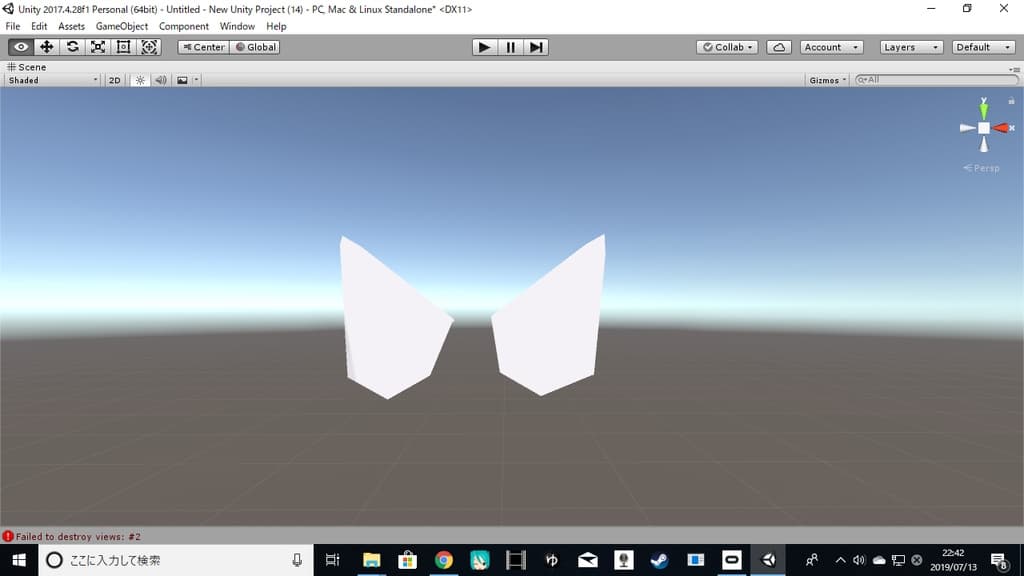Open Steam from the taskbar
Viewport: 1024px width, 576px height.
point(660,560)
